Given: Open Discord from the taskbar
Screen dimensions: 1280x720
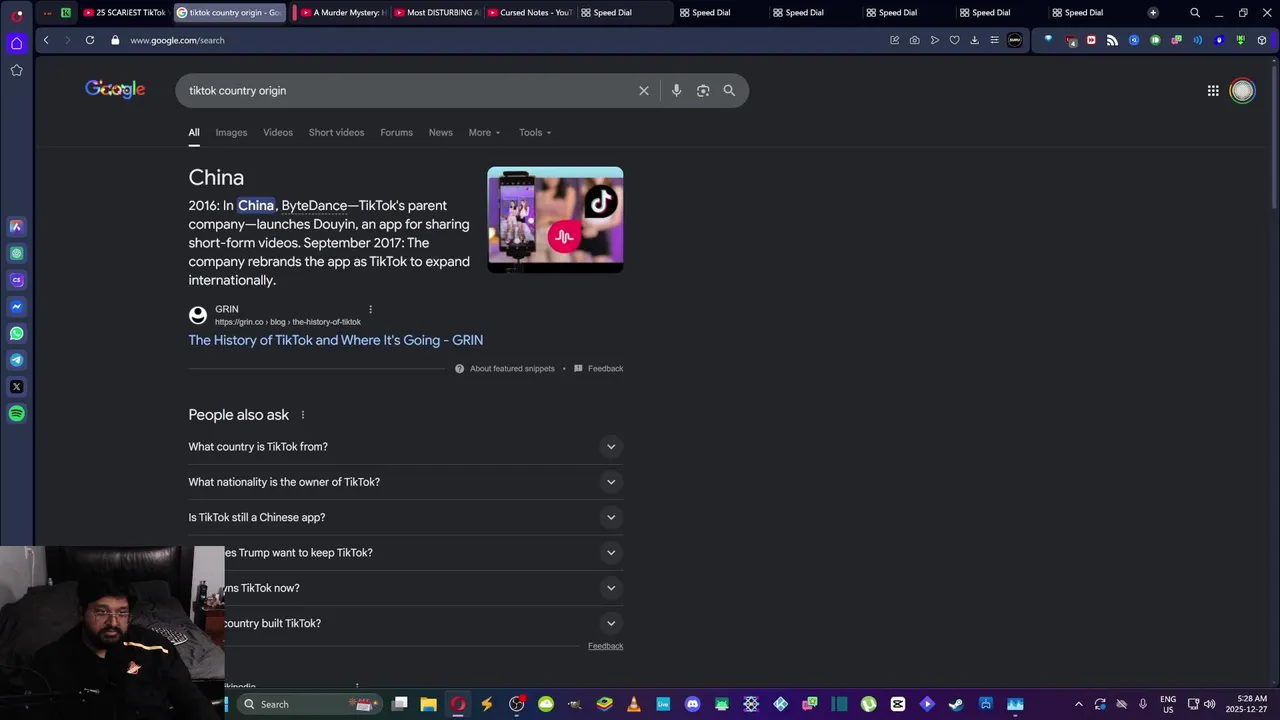Looking at the screenshot, I should pyautogui.click(x=692, y=704).
